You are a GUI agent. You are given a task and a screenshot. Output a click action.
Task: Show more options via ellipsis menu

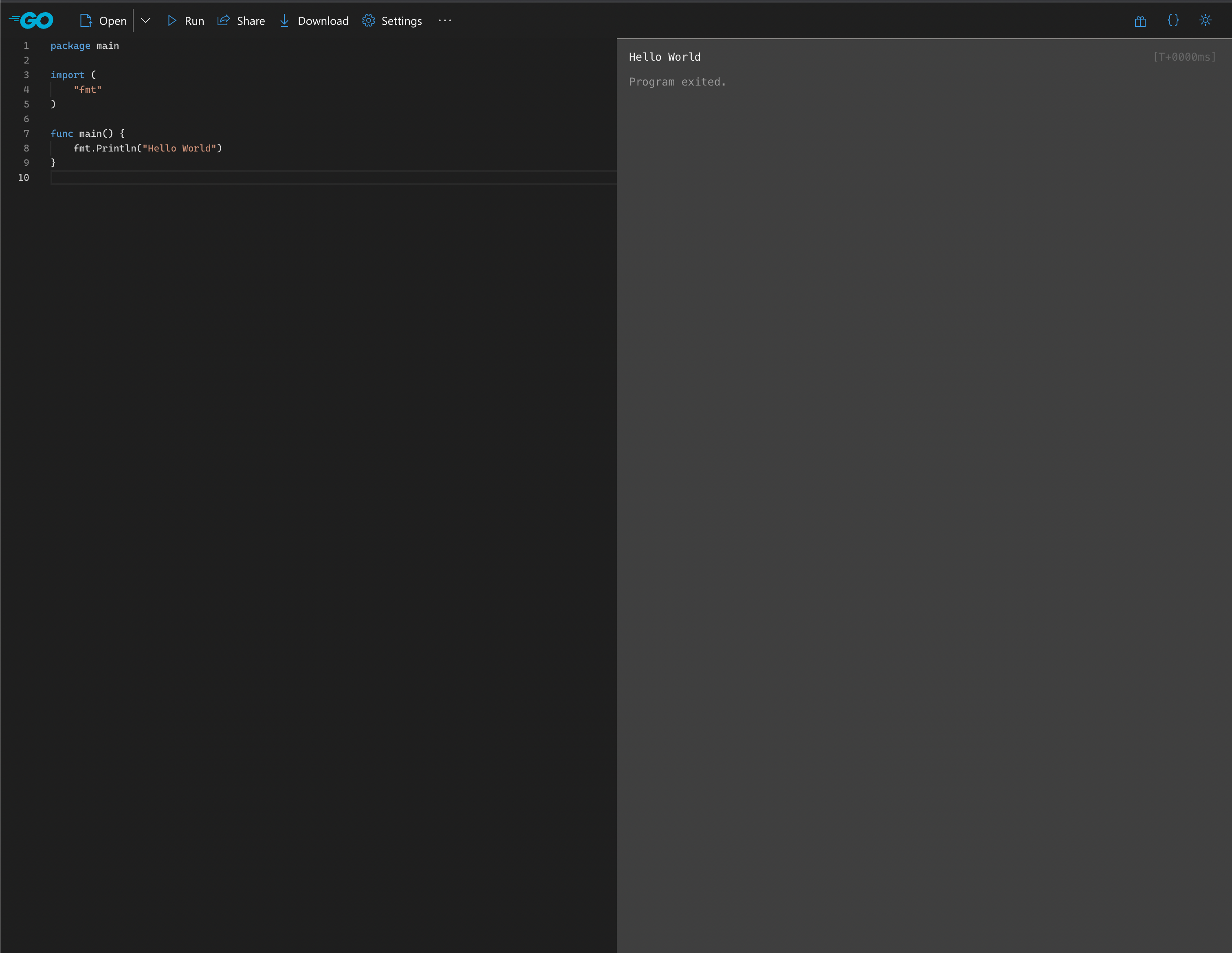tap(445, 21)
